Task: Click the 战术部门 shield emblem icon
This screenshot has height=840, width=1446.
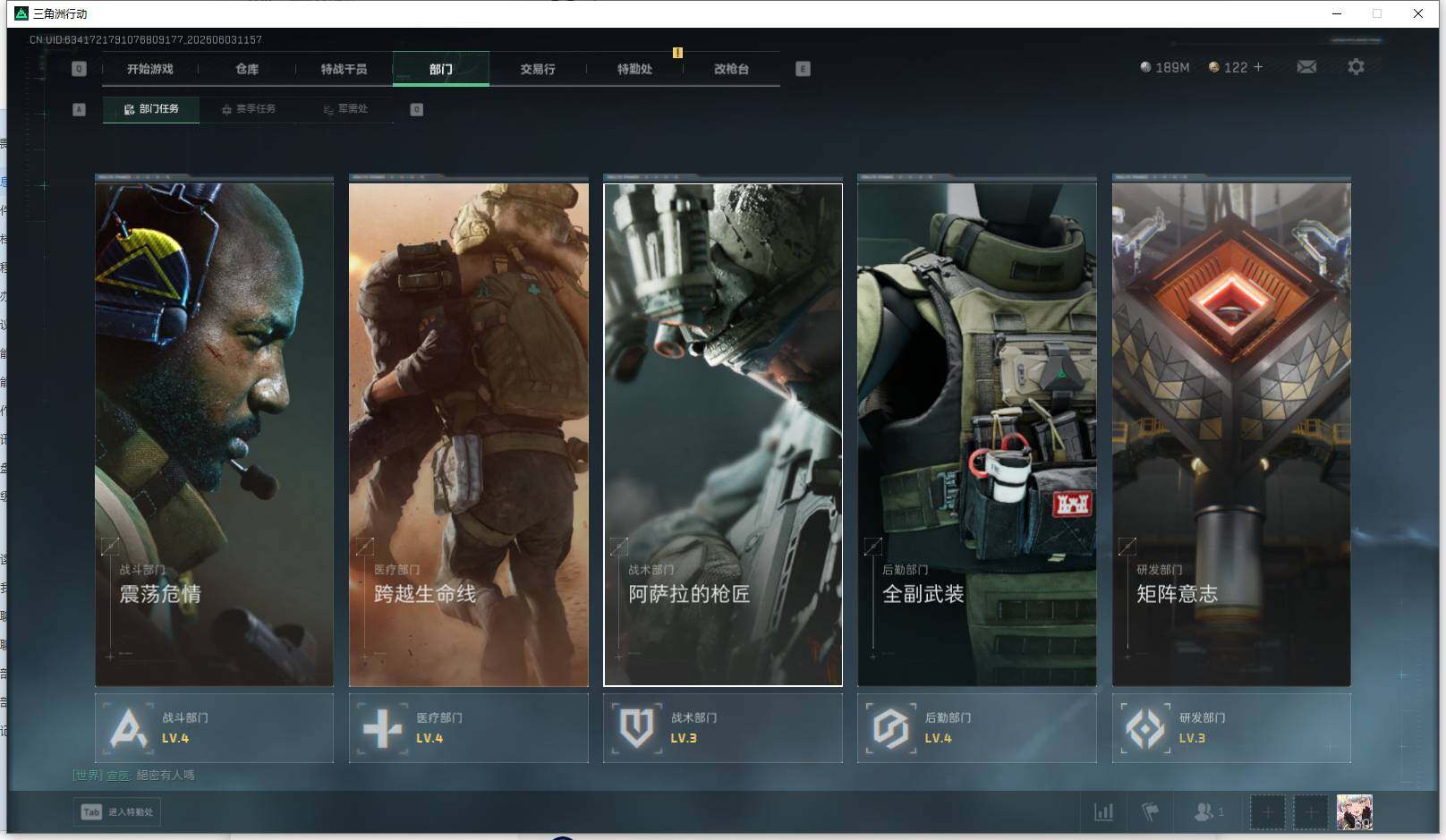Action: [636, 727]
